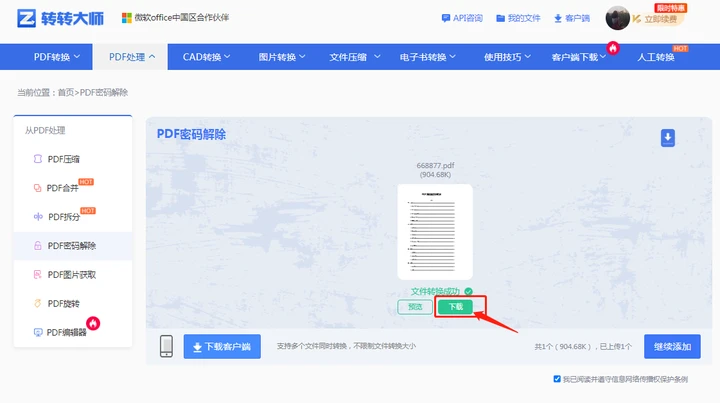Click the (904.68K) file size text
Screen dimensions: 720x403
click(x=435, y=174)
